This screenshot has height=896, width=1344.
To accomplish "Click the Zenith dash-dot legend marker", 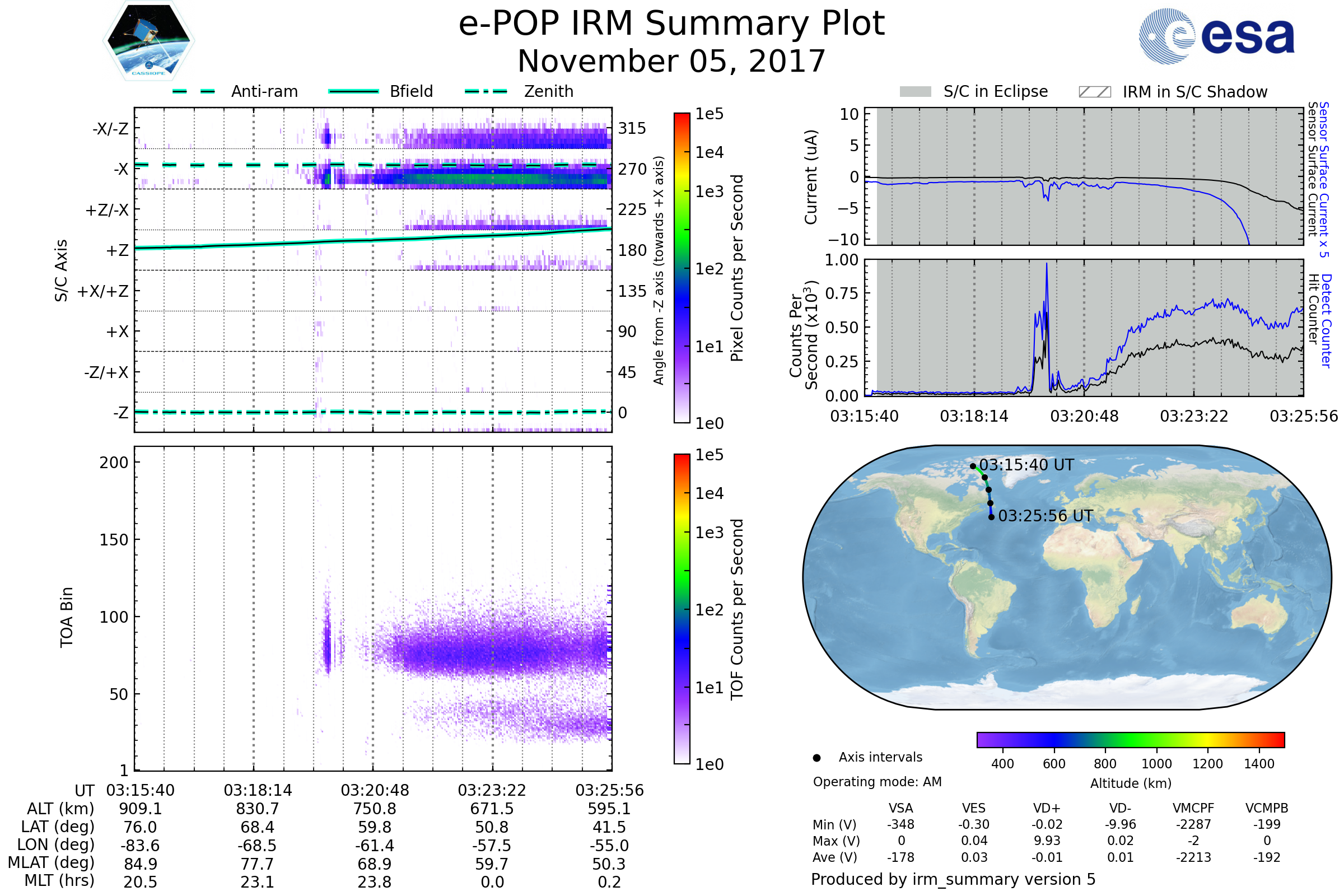I will tap(486, 91).
